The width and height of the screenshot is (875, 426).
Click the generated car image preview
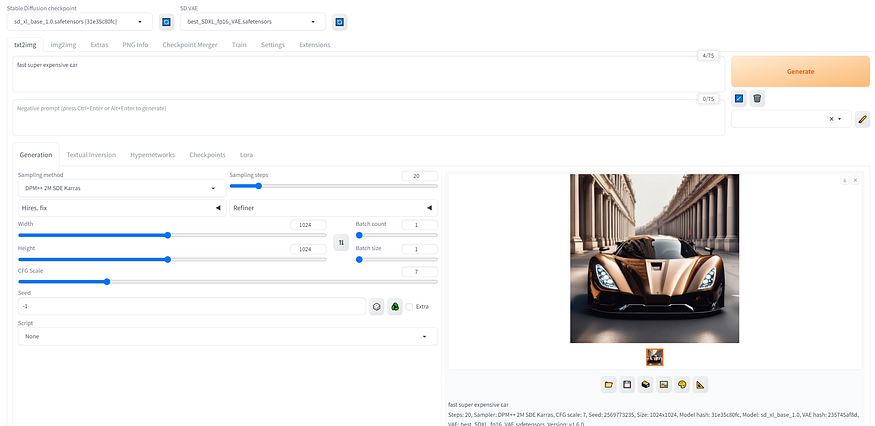coord(655,259)
